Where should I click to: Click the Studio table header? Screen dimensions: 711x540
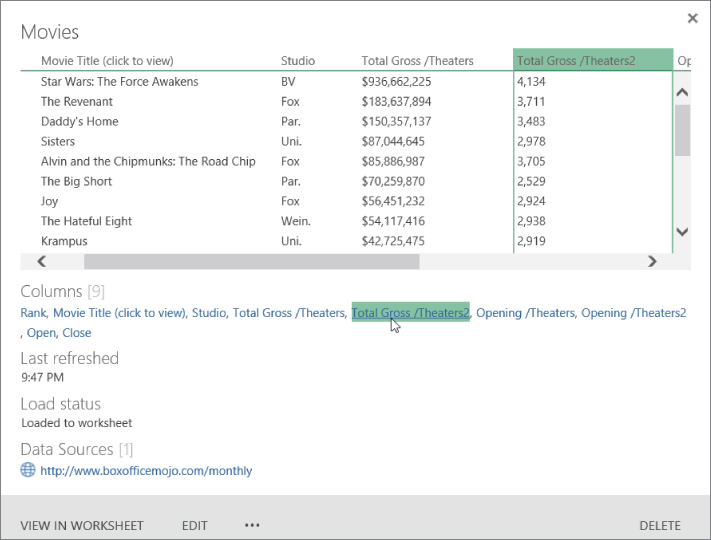[x=297, y=61]
